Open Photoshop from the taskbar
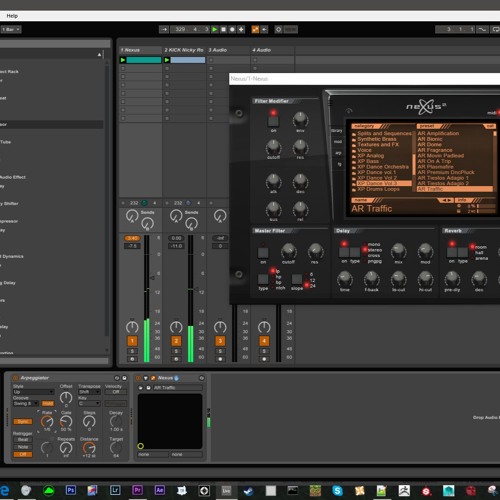 pyautogui.click(x=71, y=490)
